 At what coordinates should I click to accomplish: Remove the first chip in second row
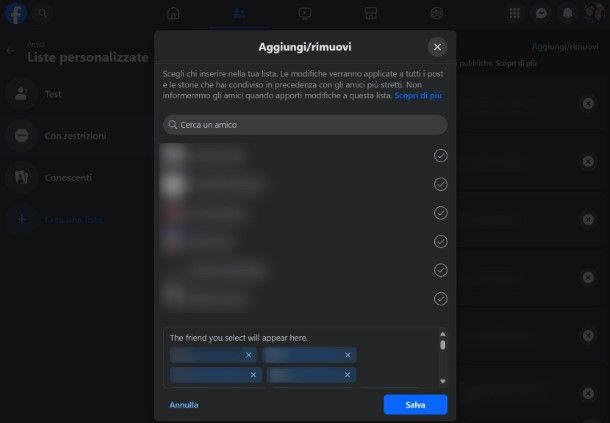pos(253,375)
